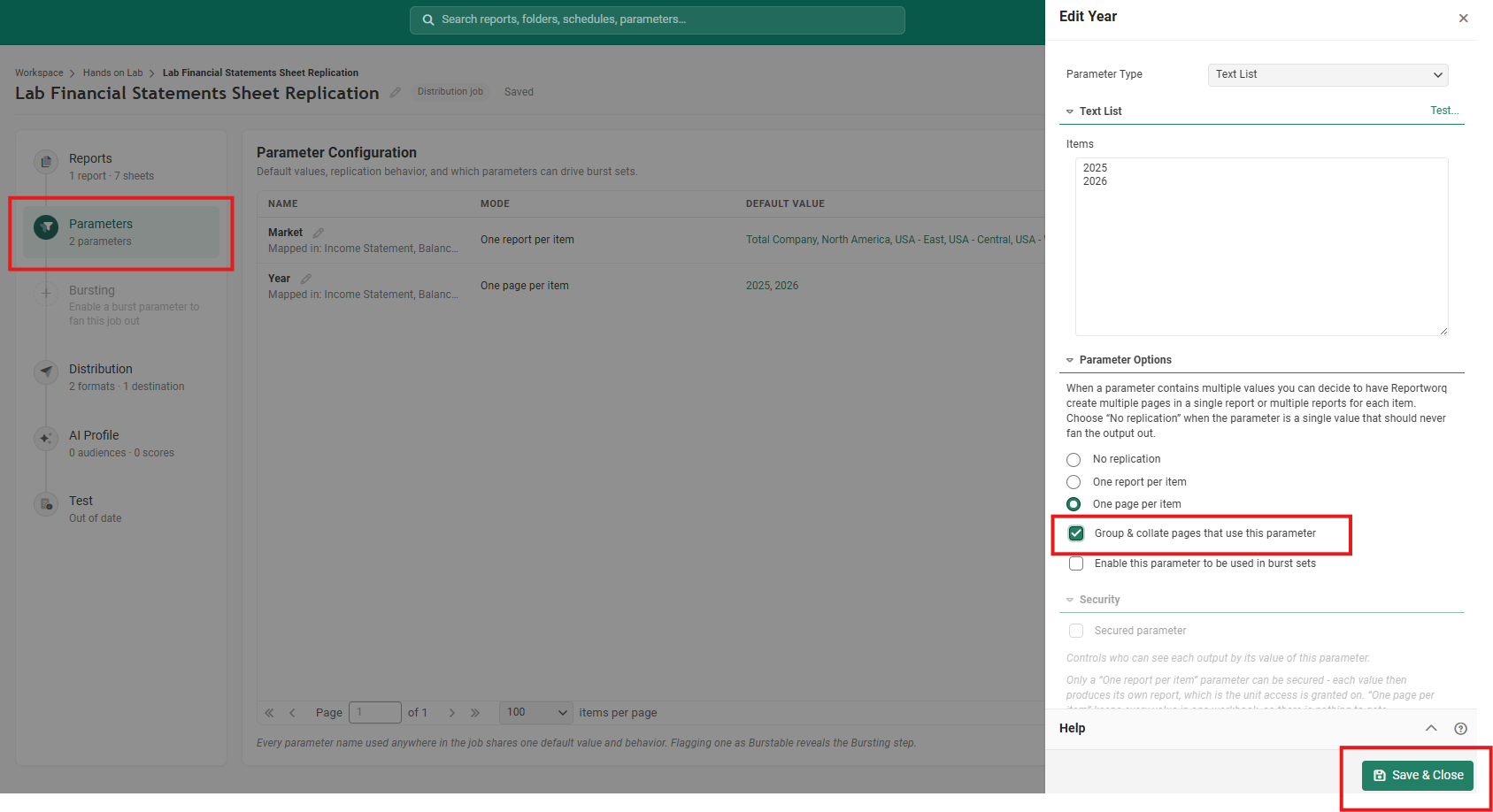Collapse the Text List section

pyautogui.click(x=1070, y=111)
